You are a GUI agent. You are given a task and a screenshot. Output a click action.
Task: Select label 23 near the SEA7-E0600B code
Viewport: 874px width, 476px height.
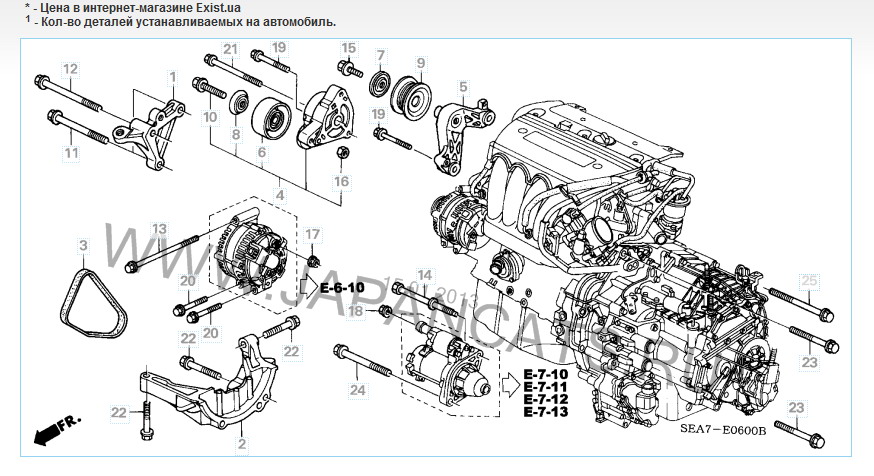tap(797, 407)
